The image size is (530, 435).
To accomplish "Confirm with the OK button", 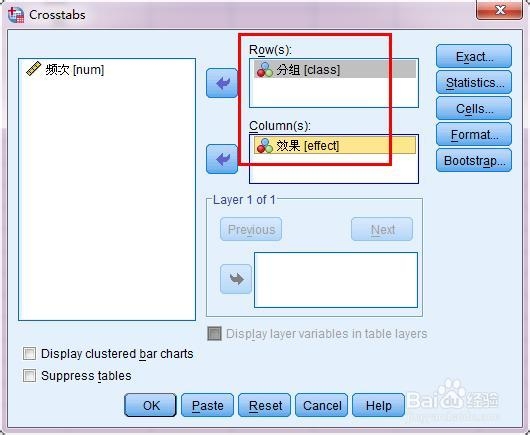I will [150, 405].
